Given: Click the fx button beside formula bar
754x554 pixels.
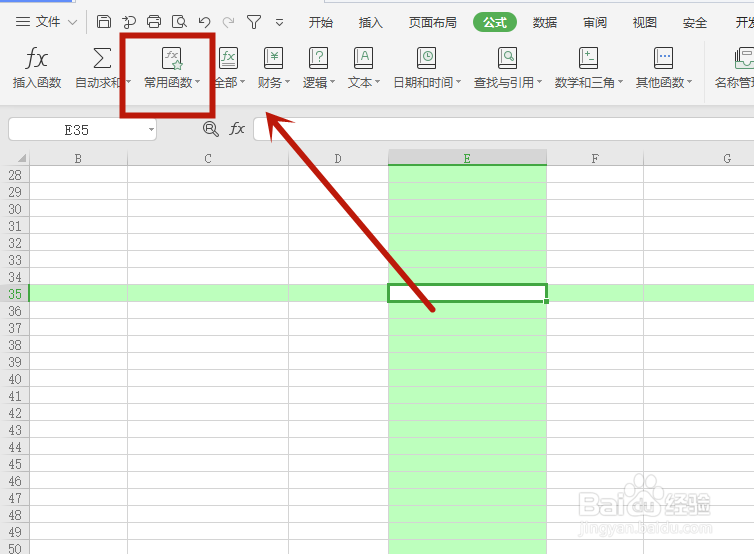Looking at the screenshot, I should coord(237,129).
